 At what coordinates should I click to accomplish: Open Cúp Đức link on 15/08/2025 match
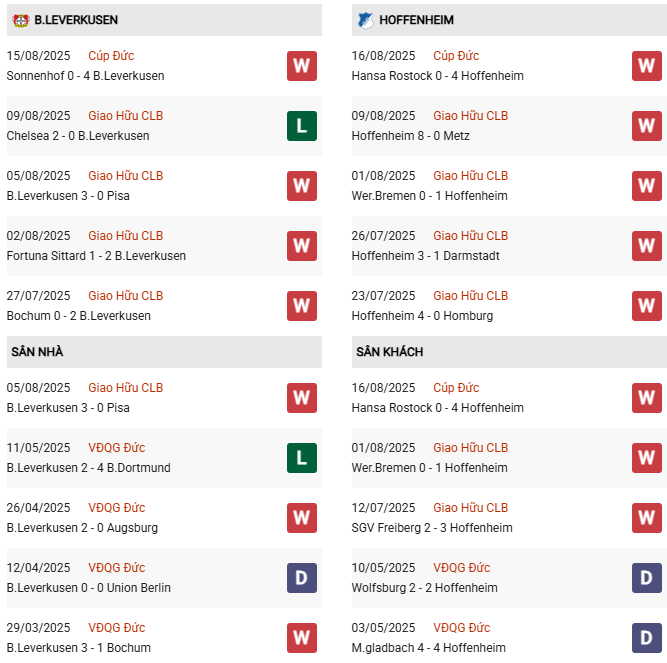(x=111, y=56)
